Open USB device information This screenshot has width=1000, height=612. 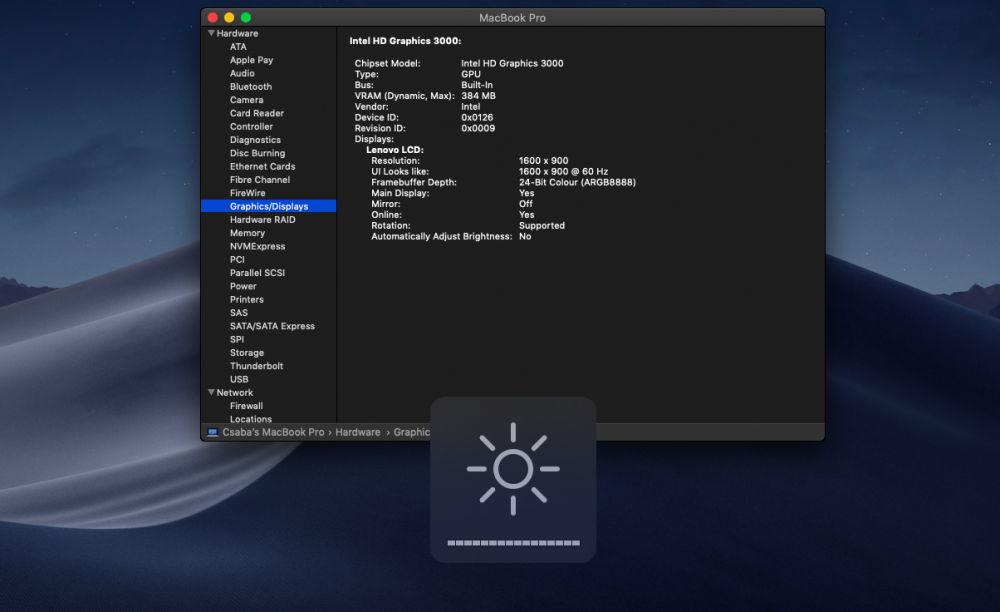coord(239,379)
